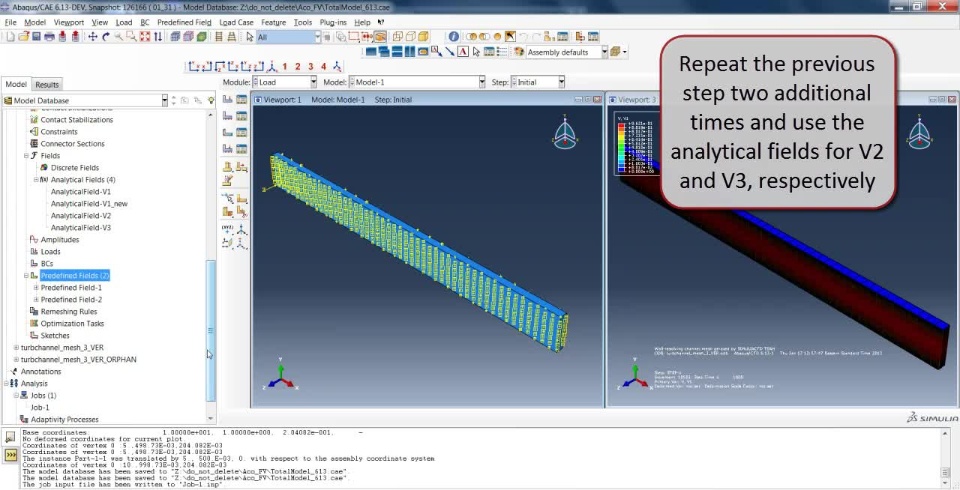The width and height of the screenshot is (960, 490).
Task: Click the Print icon in toolbar
Action: (x=50, y=37)
